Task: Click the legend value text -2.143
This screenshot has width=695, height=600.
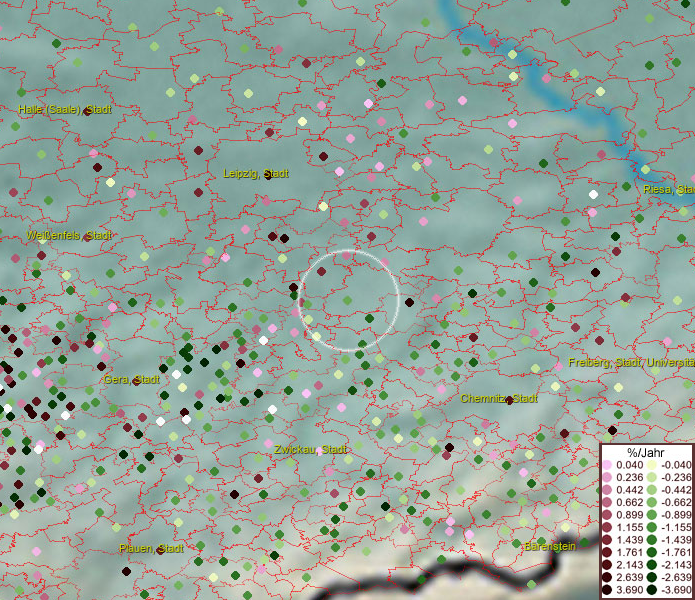Action: (x=676, y=565)
